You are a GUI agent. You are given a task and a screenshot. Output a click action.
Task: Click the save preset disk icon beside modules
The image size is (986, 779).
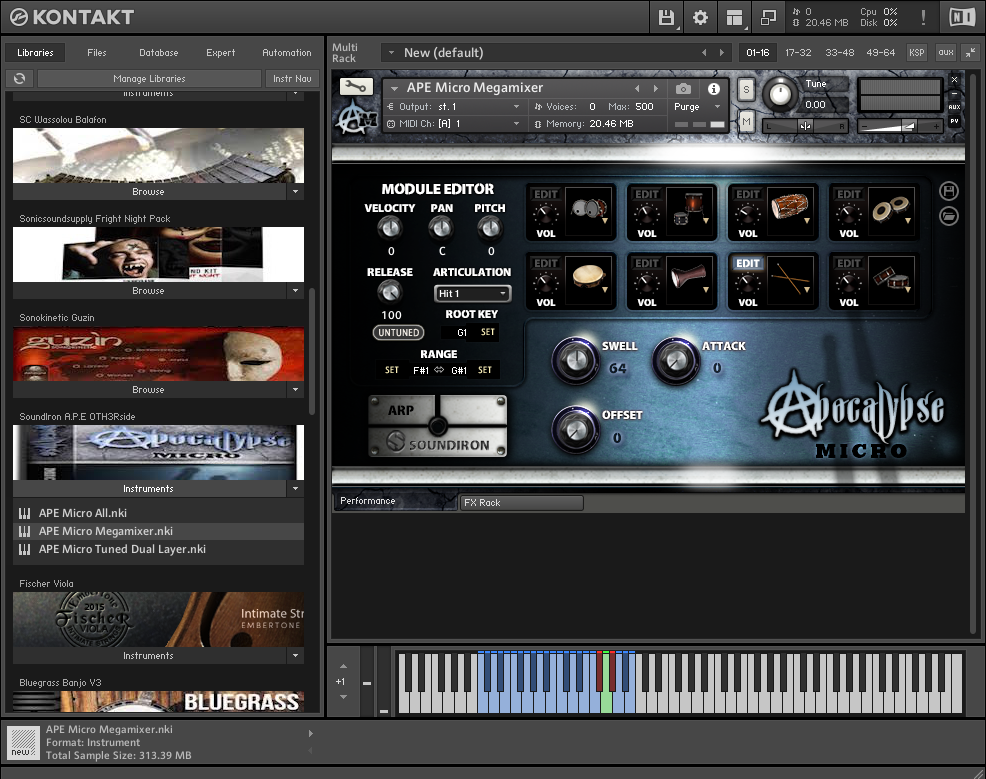(949, 191)
